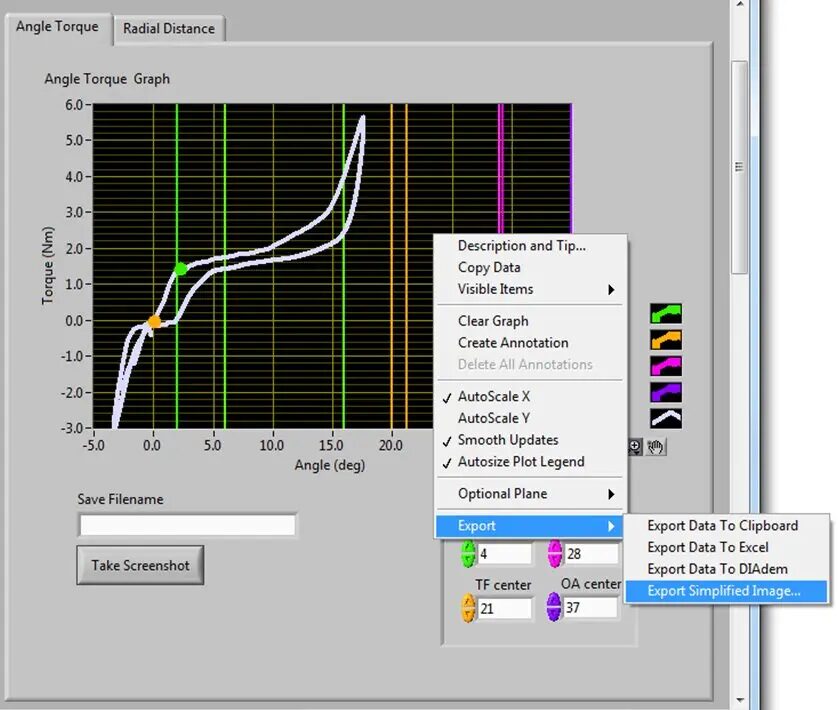Switch to the Radial Distance tab
Image resolution: width=838 pixels, height=710 pixels.
tap(169, 28)
